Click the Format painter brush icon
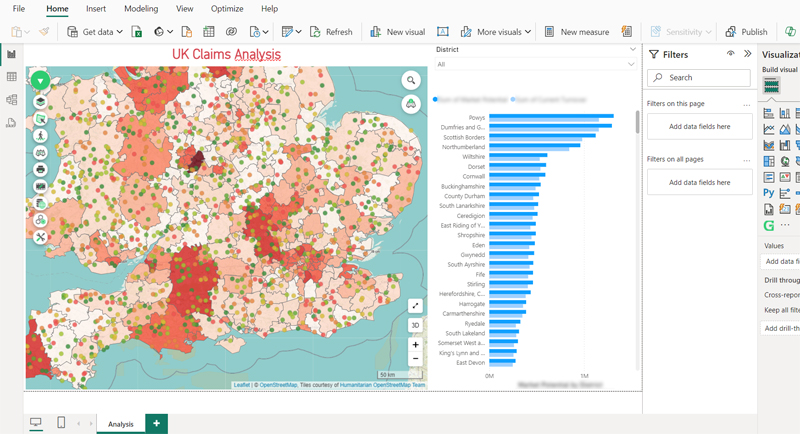 [x=44, y=32]
